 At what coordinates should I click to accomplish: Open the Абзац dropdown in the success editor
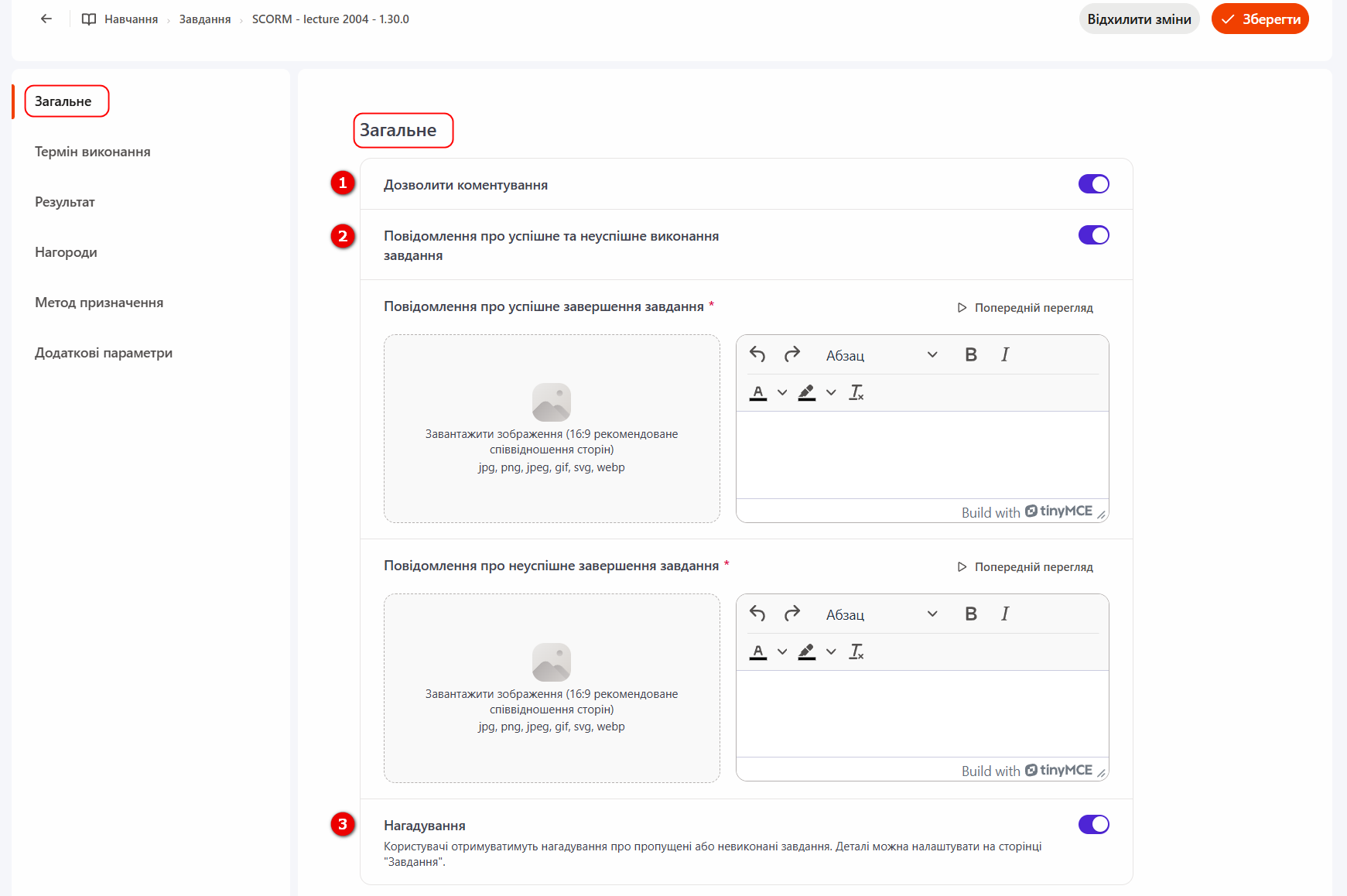pyautogui.click(x=882, y=355)
